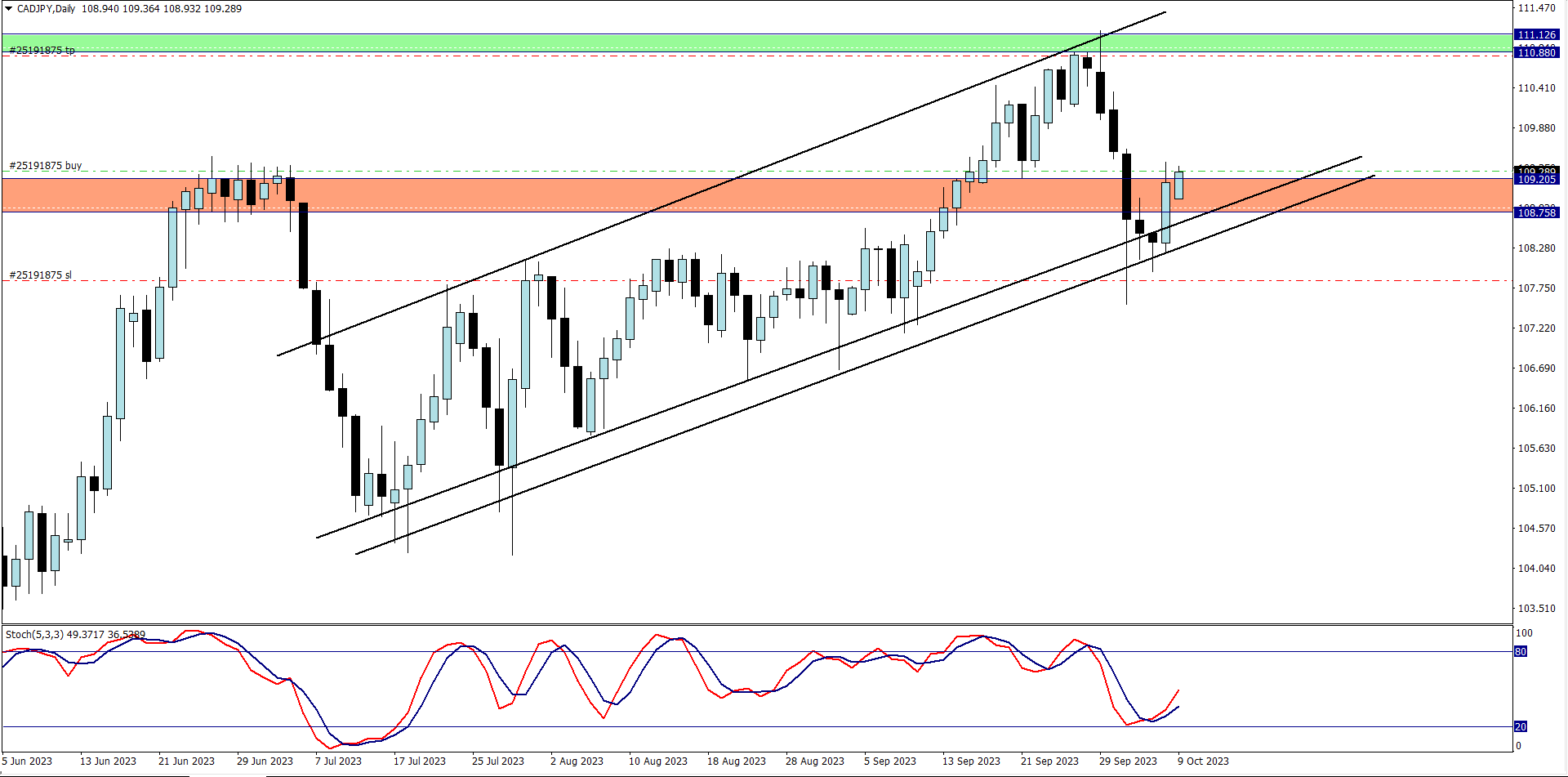Click the 21 Jun 2023 date label
Image resolution: width=1568 pixels, height=777 pixels.
tap(186, 761)
